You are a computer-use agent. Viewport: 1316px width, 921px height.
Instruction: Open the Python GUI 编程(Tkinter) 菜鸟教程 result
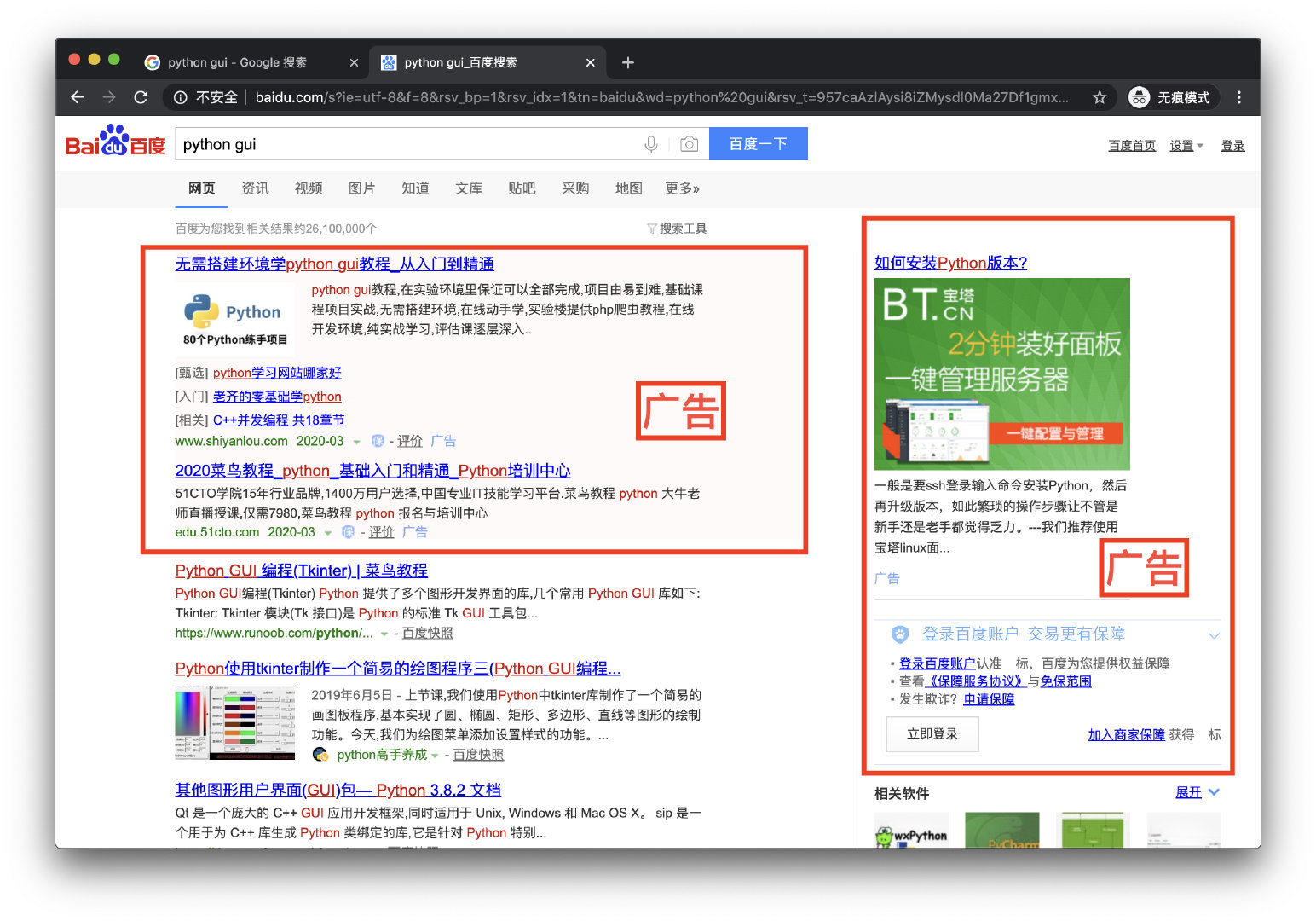click(x=302, y=571)
